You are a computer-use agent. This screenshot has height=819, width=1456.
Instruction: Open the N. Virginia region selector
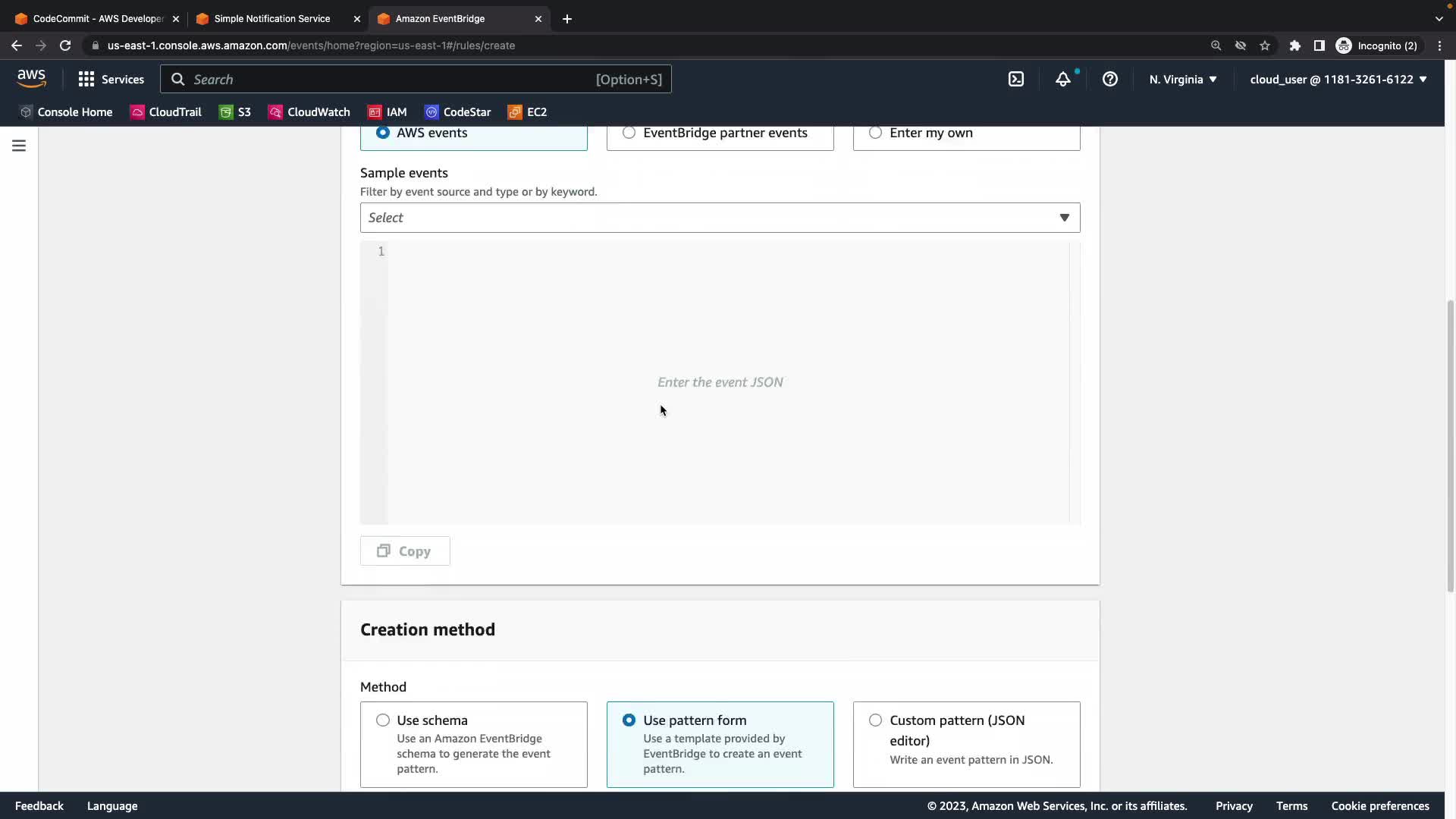1182,79
